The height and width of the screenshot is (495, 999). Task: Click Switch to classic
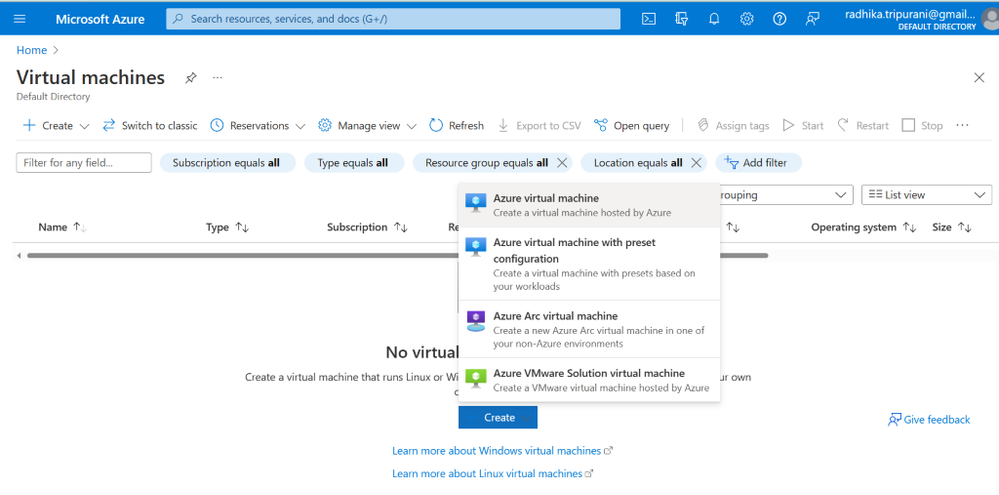pos(150,126)
